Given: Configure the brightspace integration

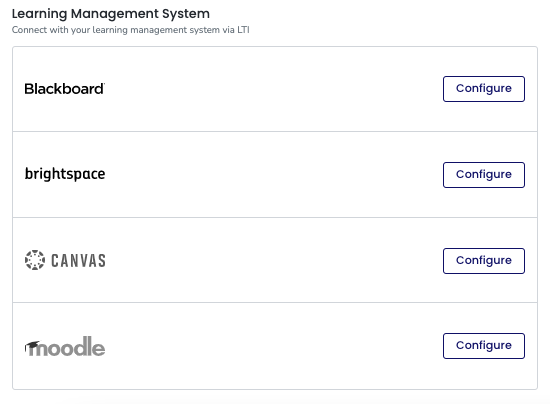Looking at the screenshot, I should point(484,175).
